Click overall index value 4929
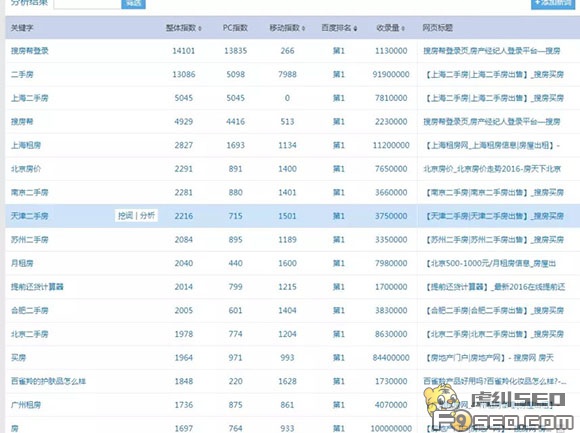Viewport: 580px width, 433px height. pos(183,122)
